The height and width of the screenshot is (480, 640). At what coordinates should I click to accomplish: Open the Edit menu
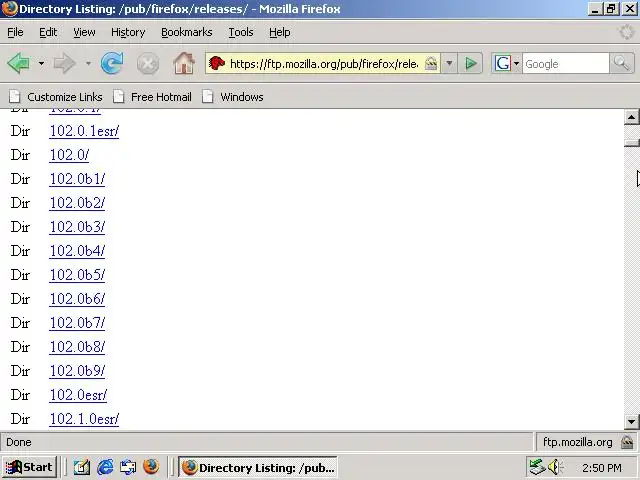click(x=48, y=32)
